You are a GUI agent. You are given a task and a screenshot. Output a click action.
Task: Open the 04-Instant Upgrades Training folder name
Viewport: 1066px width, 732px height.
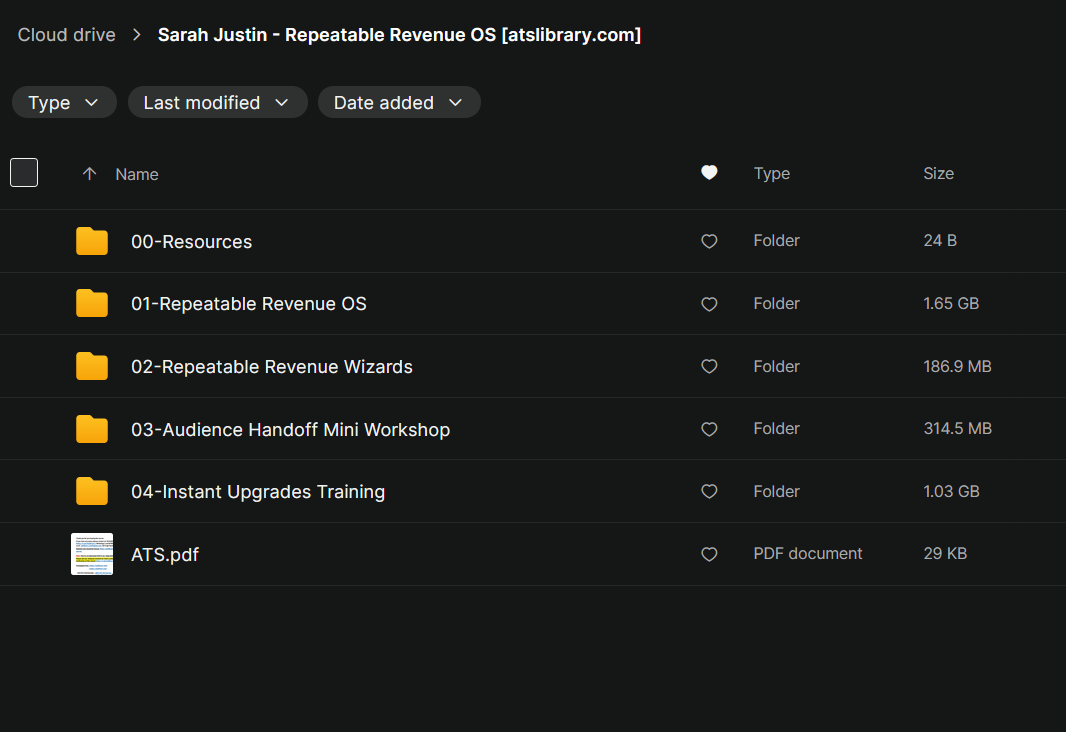(x=258, y=492)
